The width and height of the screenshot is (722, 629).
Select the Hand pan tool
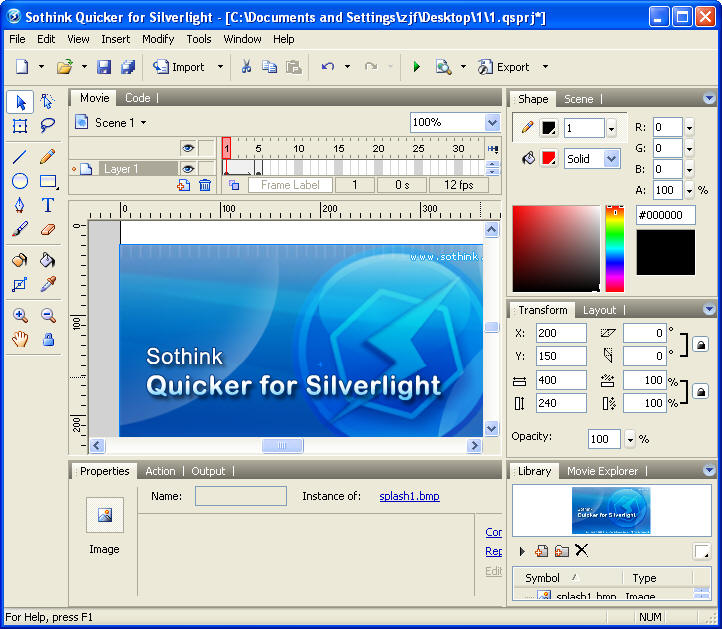[20, 340]
